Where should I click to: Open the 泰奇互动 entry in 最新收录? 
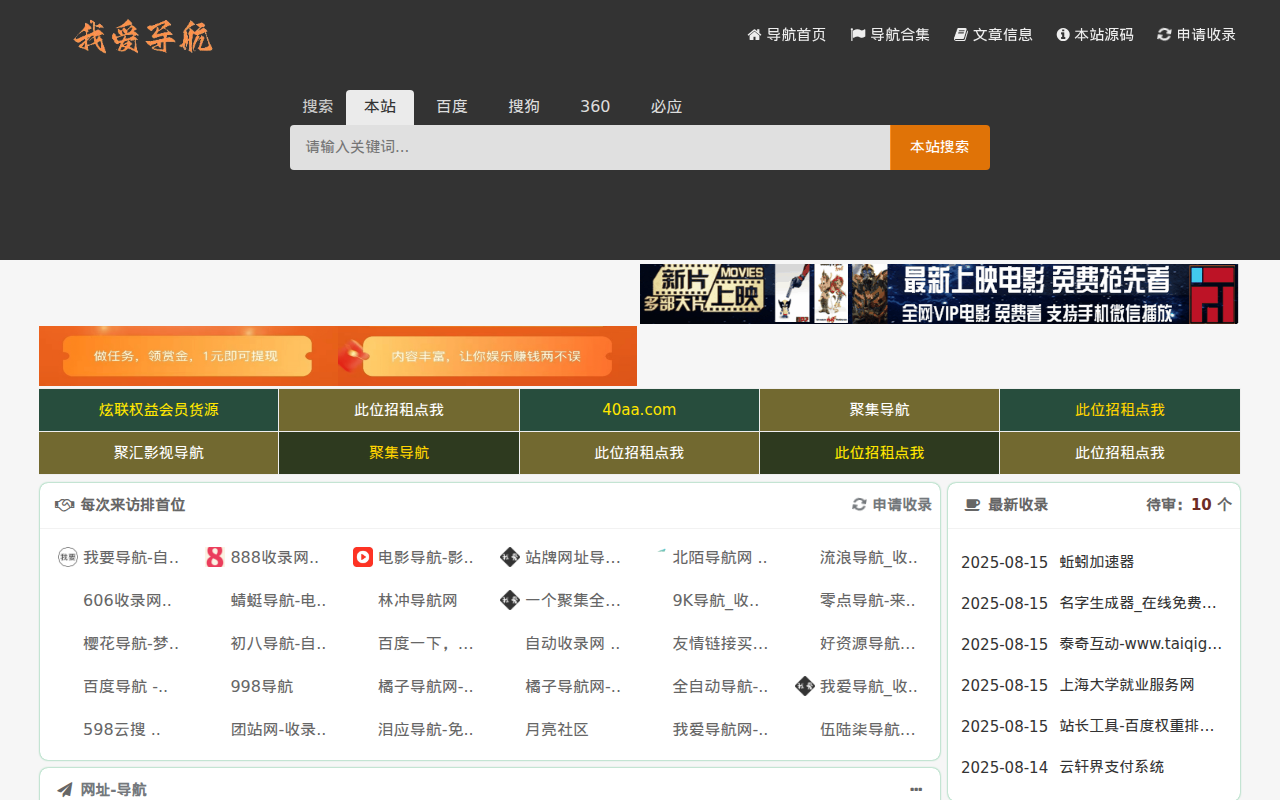click(x=1141, y=644)
